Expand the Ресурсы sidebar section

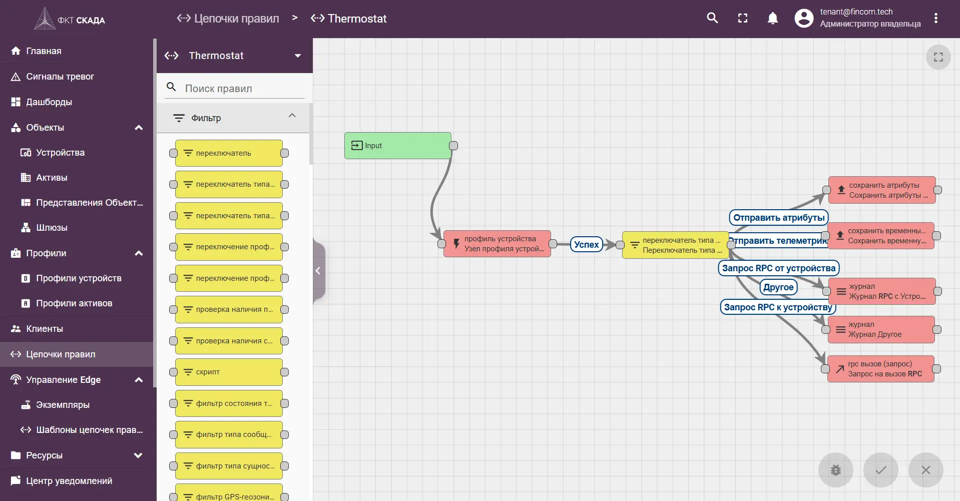click(x=138, y=455)
